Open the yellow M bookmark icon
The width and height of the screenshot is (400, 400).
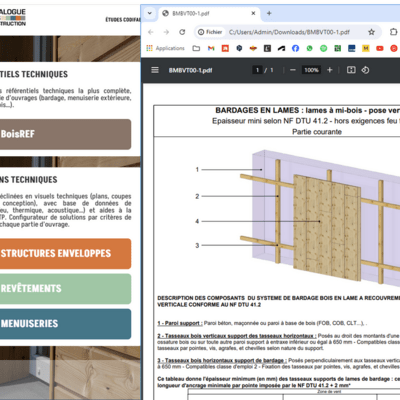point(366,48)
